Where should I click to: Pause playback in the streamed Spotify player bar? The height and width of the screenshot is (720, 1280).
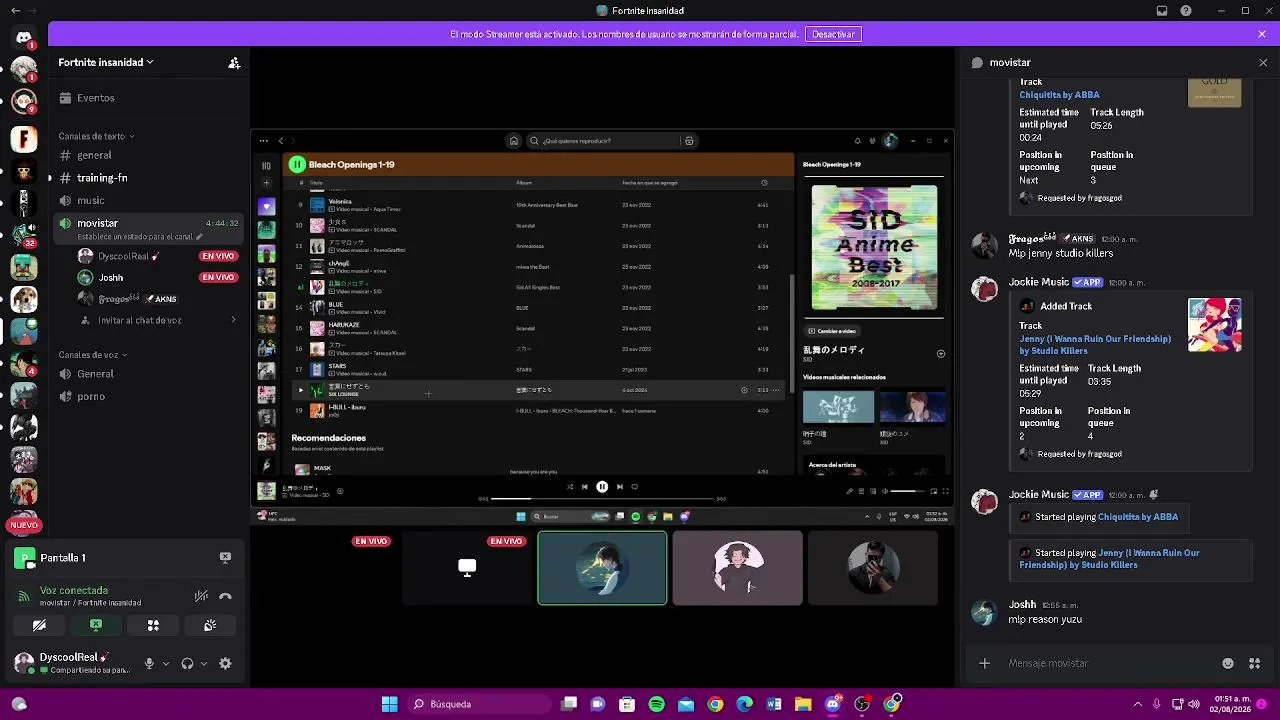[x=602, y=487]
